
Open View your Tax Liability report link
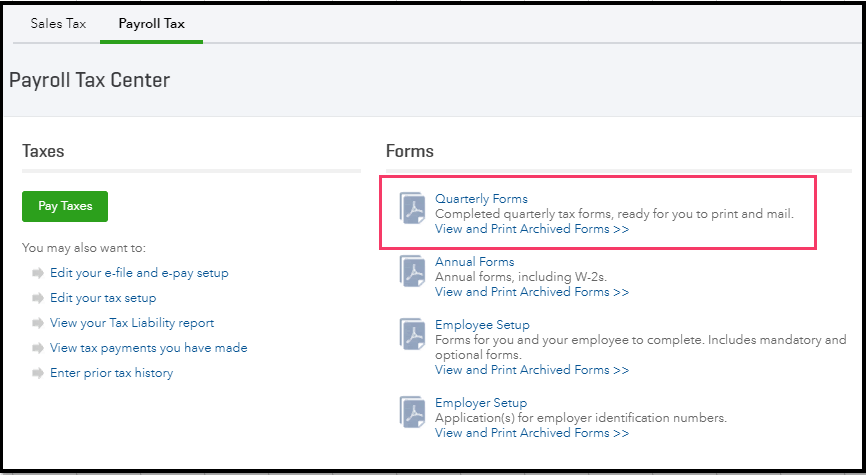[x=132, y=323]
